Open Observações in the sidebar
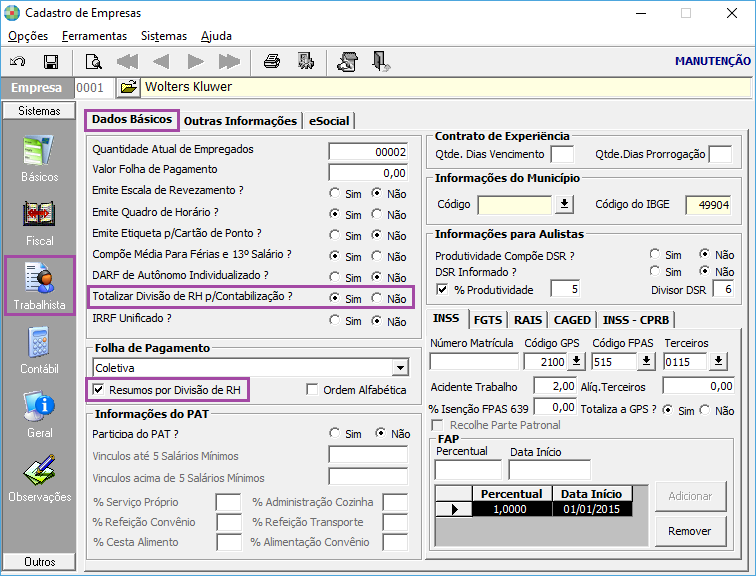Screen dimensions: 756x576 (40, 478)
